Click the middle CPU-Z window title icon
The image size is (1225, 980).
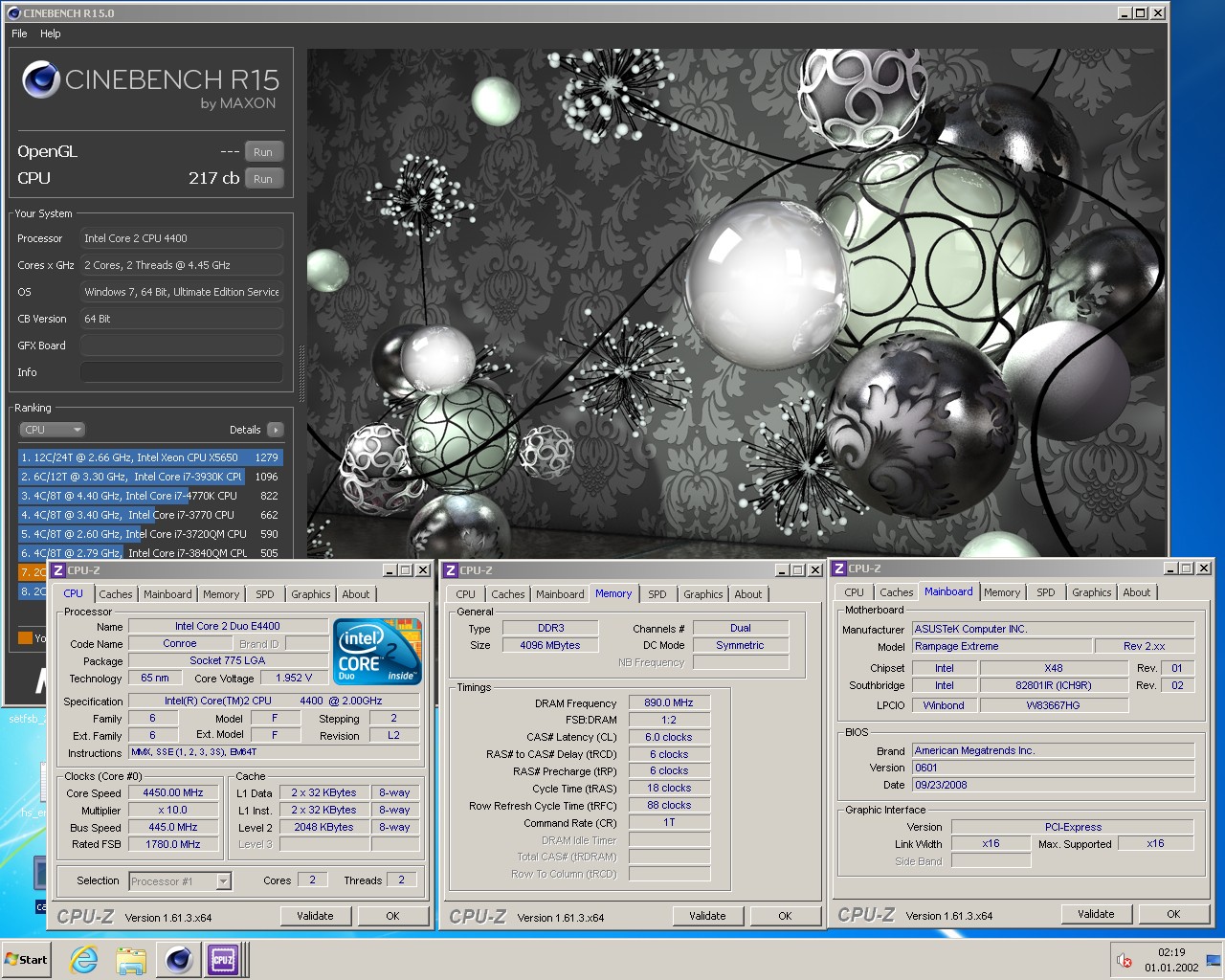pyautogui.click(x=451, y=570)
